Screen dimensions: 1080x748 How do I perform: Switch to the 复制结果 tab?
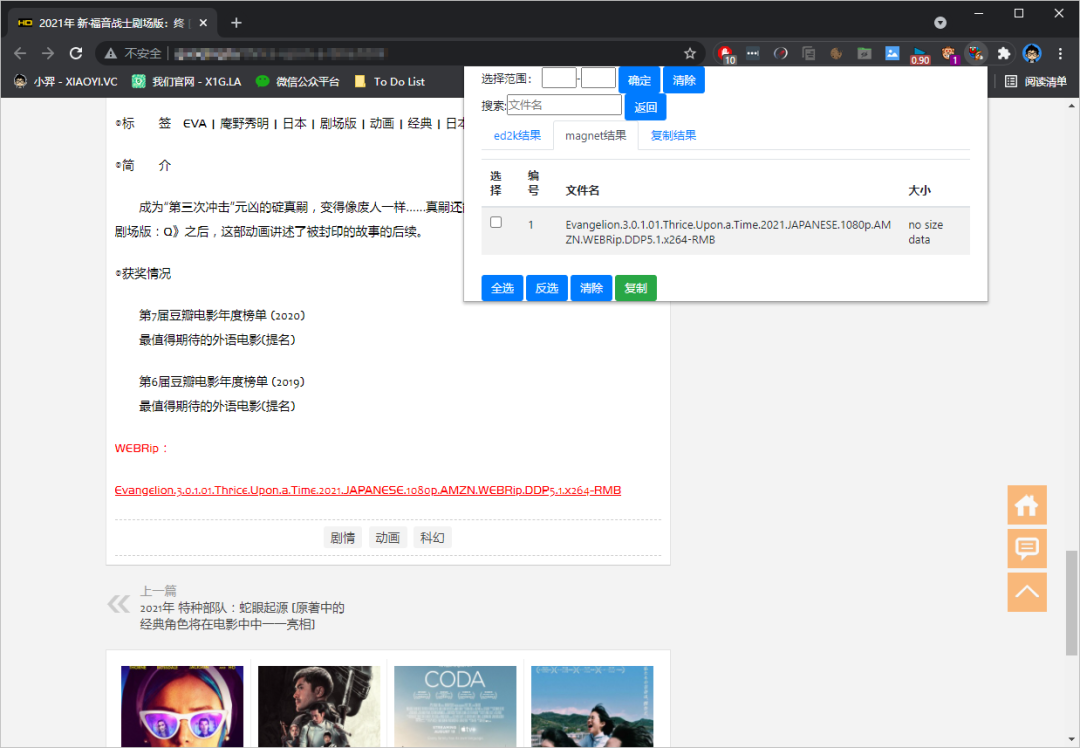pos(673,136)
